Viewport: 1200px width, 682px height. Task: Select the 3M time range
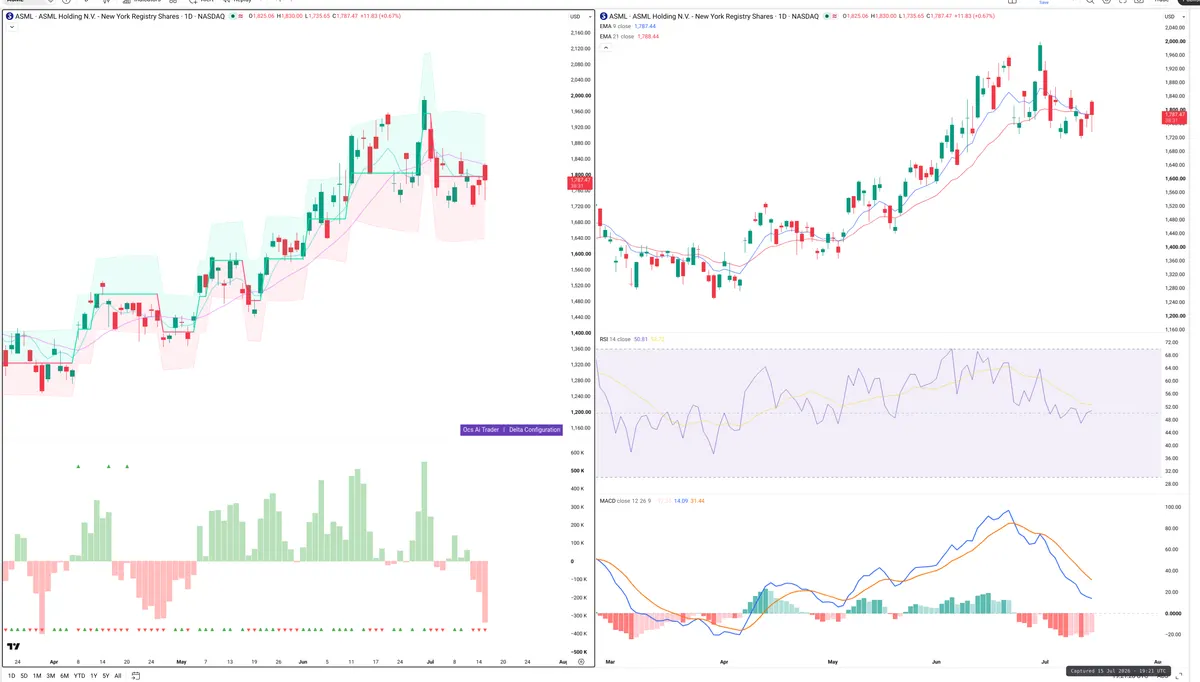tap(51, 676)
